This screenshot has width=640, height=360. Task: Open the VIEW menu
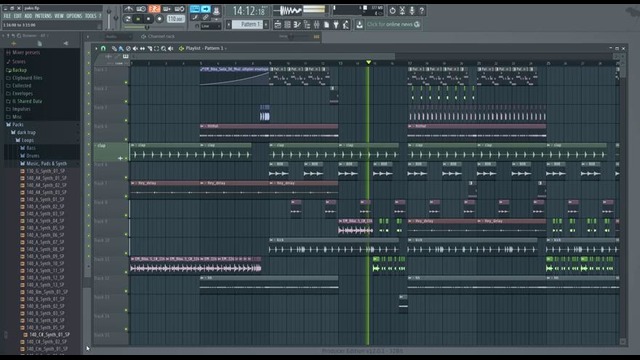pos(59,16)
